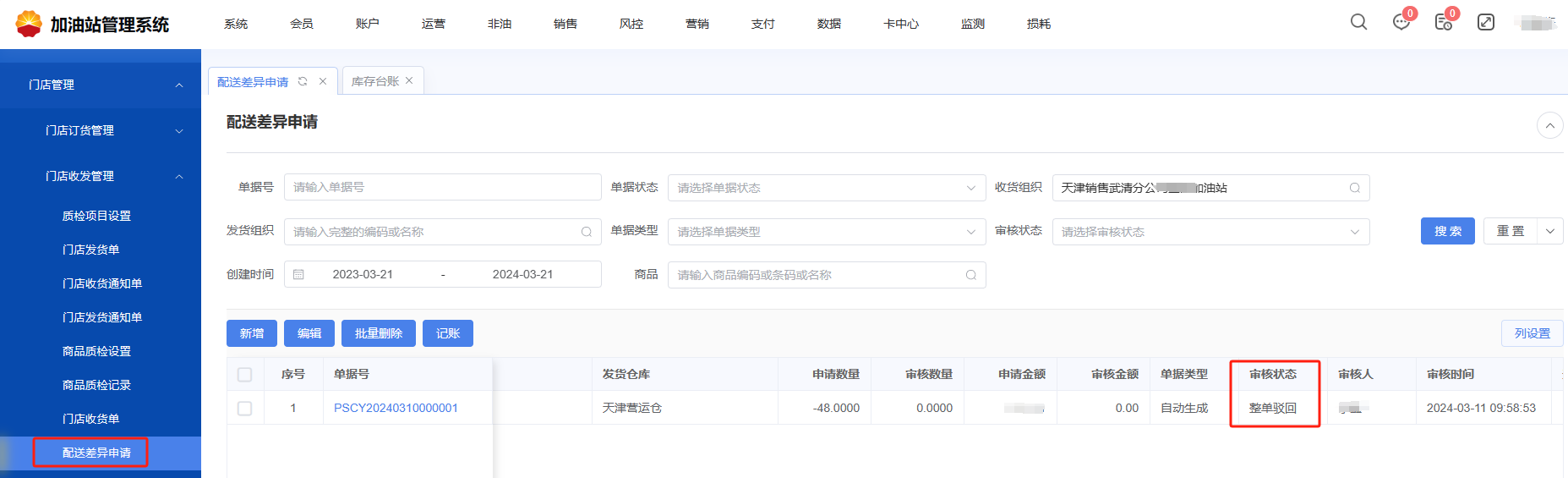1568x478 pixels.
Task: Click search icon in 商品 field
Action: (970, 275)
